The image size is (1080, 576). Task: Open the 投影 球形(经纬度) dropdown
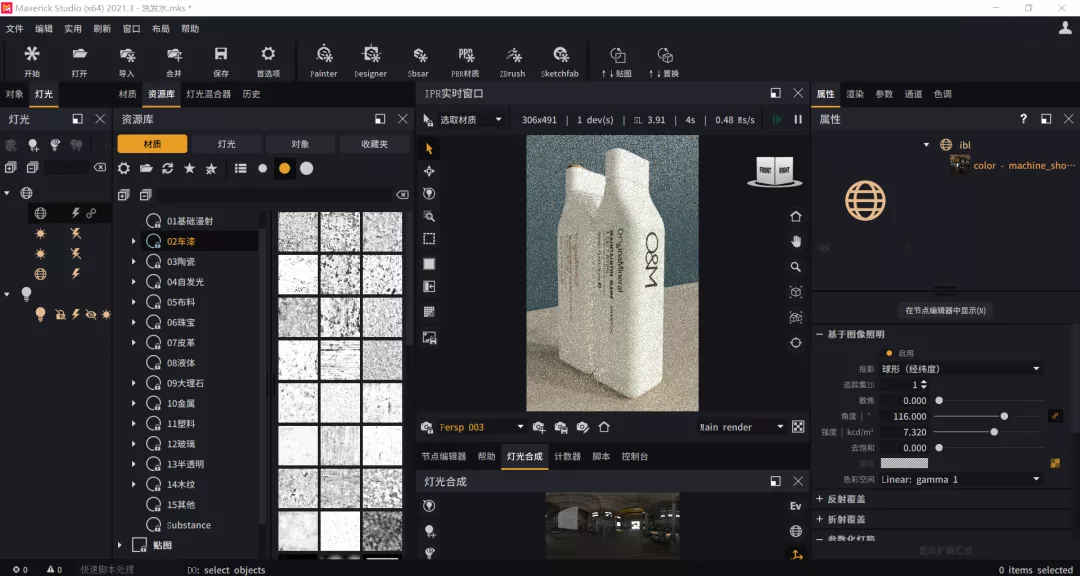pyautogui.click(x=961, y=369)
